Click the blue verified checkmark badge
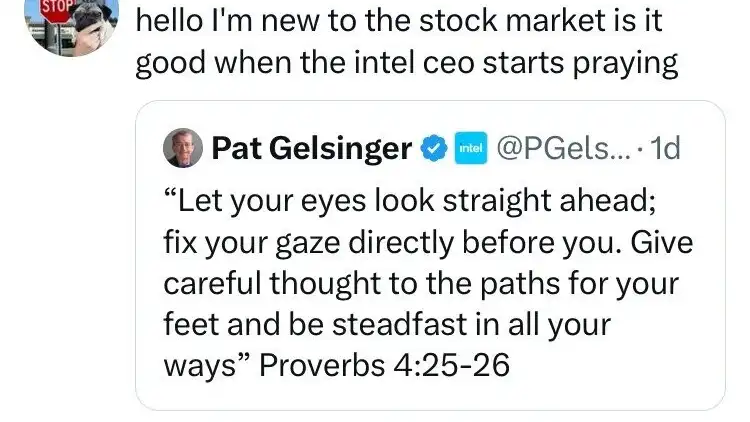This screenshot has width=750, height=422. pyautogui.click(x=433, y=149)
